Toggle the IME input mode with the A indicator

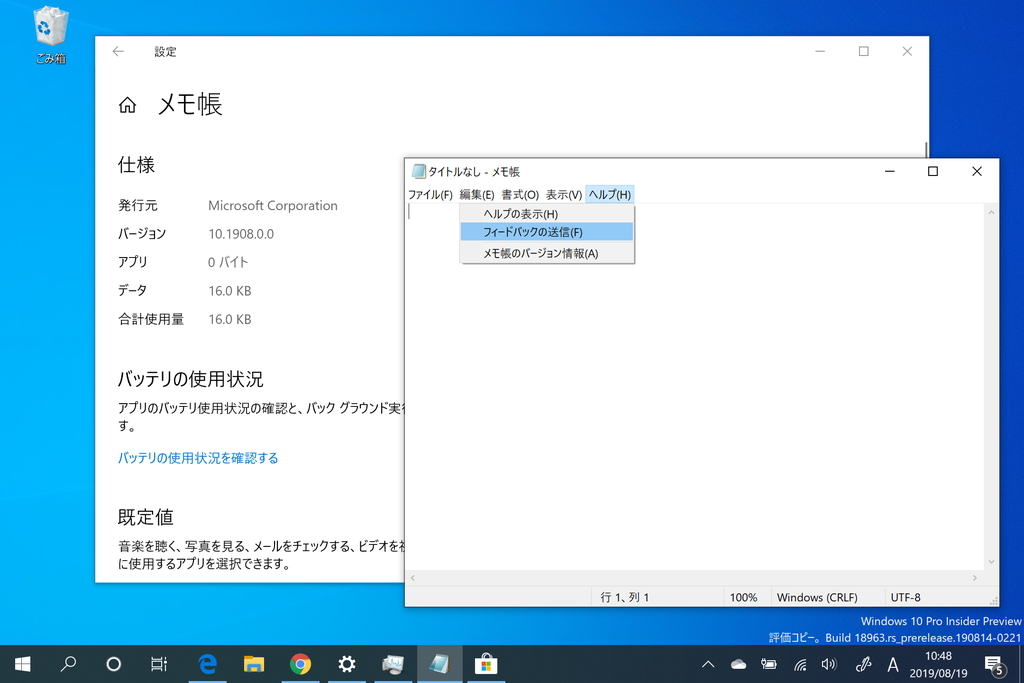click(893, 664)
